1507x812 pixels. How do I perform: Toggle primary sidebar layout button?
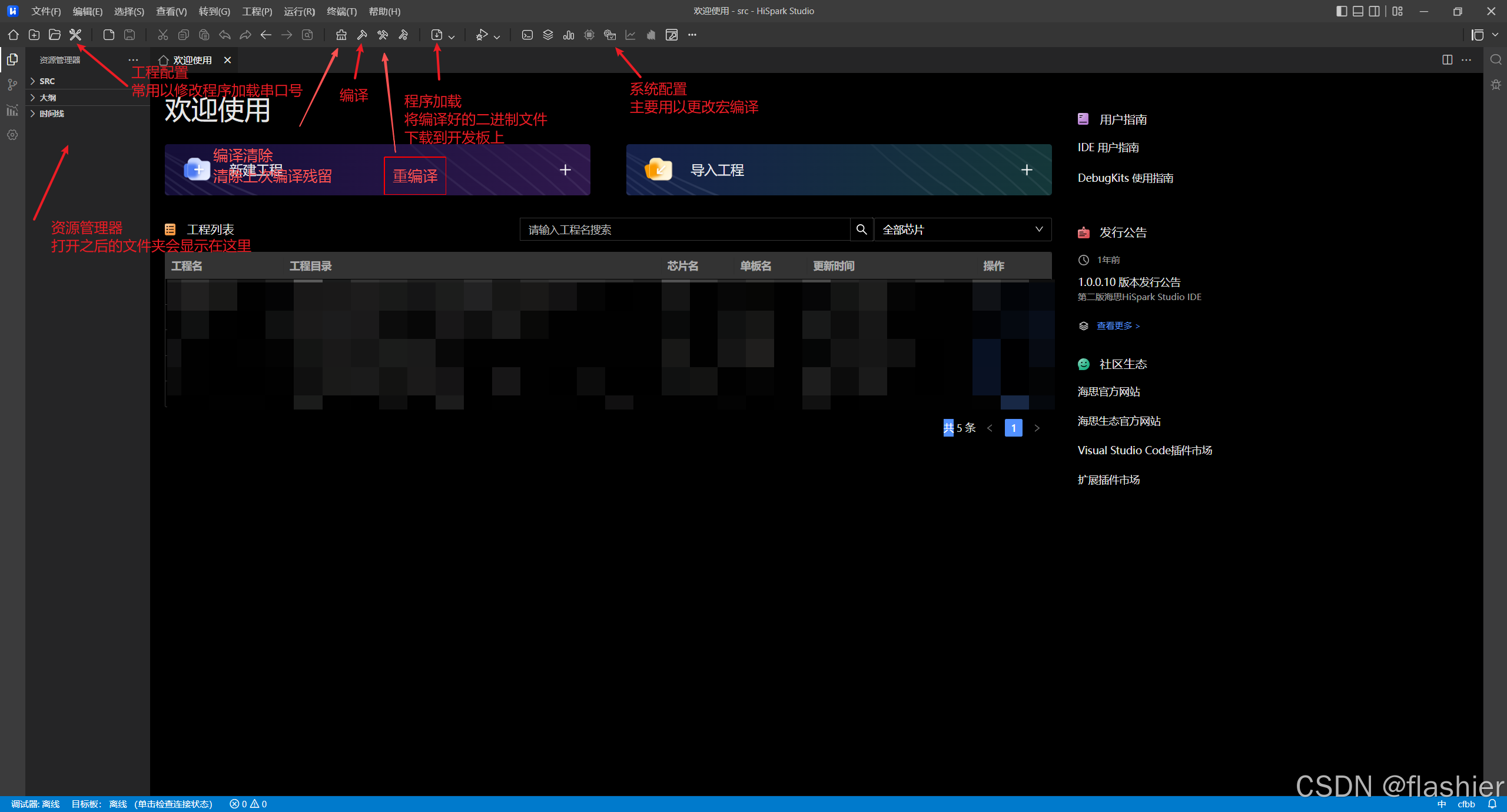(1342, 11)
